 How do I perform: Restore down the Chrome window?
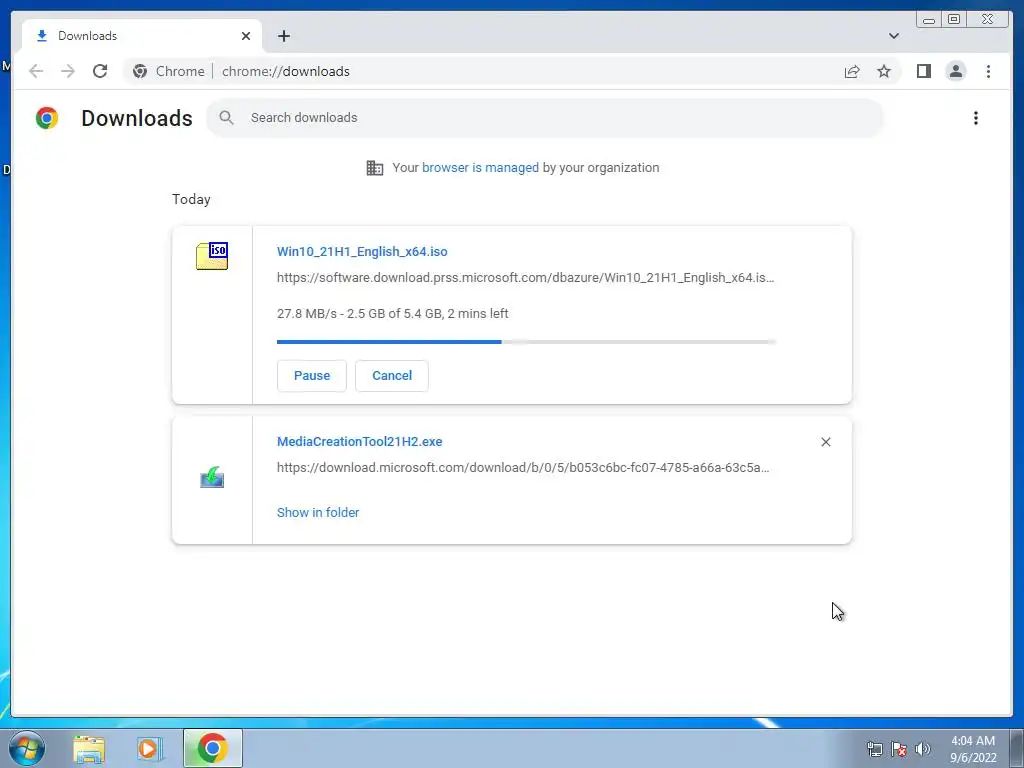[x=954, y=20]
